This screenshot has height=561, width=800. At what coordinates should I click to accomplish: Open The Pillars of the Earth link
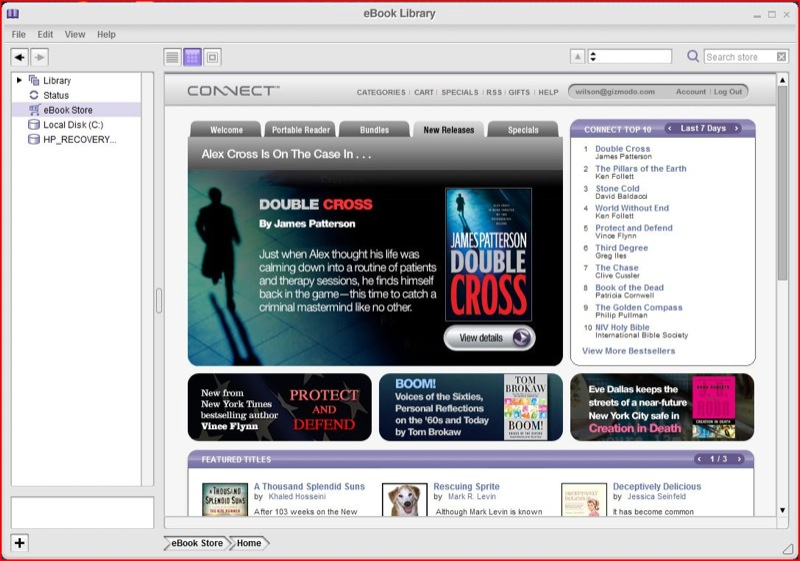tap(640, 168)
